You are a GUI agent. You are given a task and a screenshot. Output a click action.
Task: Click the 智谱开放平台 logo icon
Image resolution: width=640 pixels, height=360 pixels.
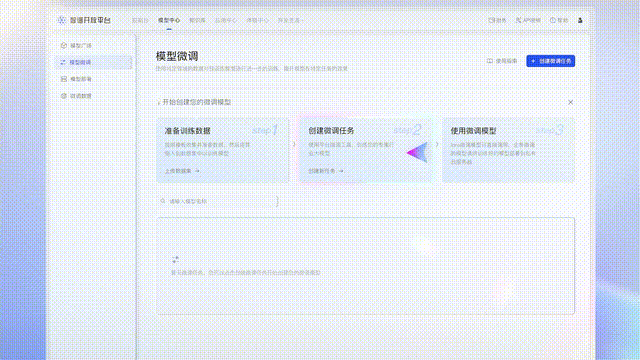(62, 20)
